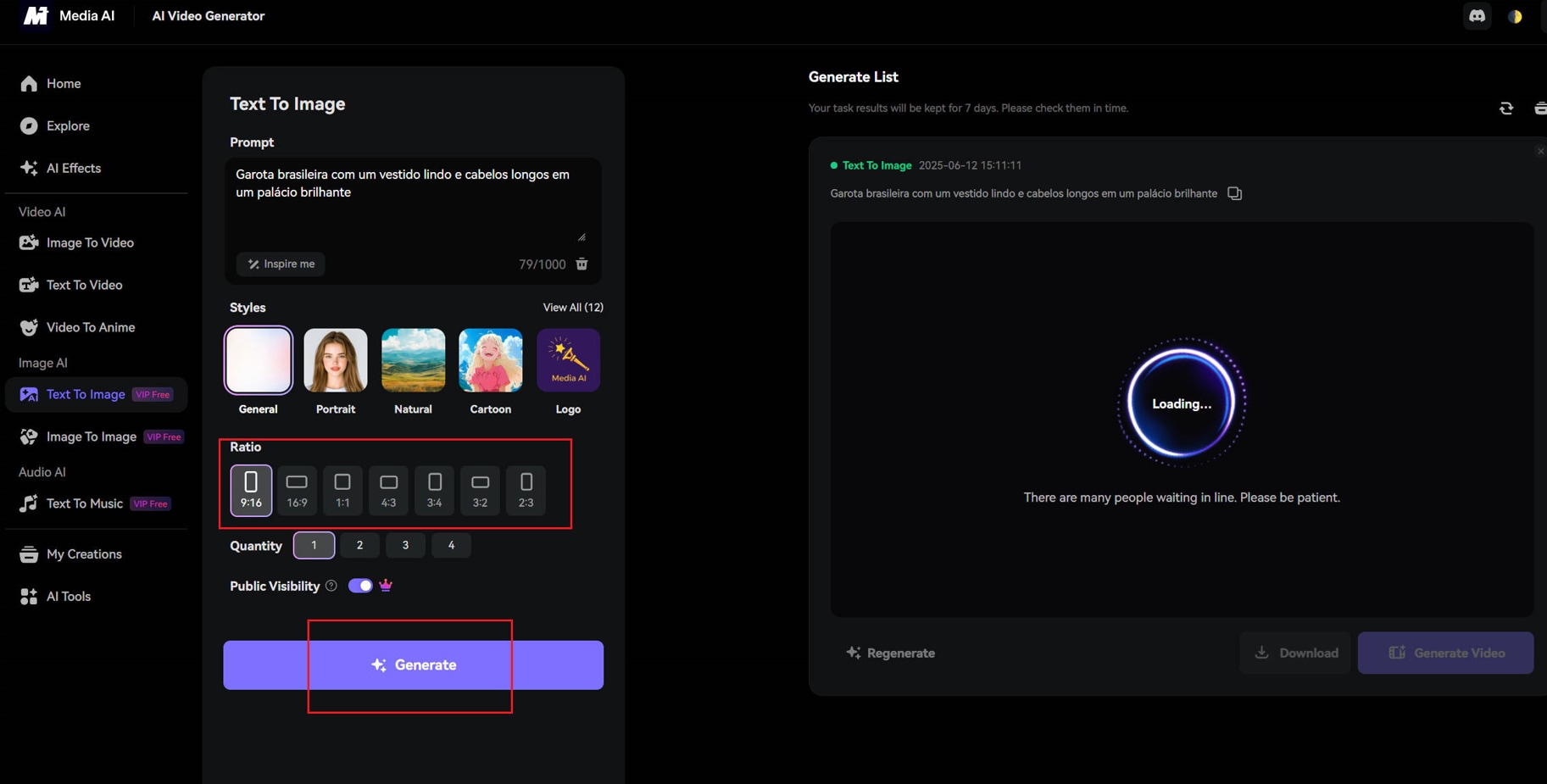Select the 16:9 ratio option
The image size is (1547, 784).
pos(297,490)
